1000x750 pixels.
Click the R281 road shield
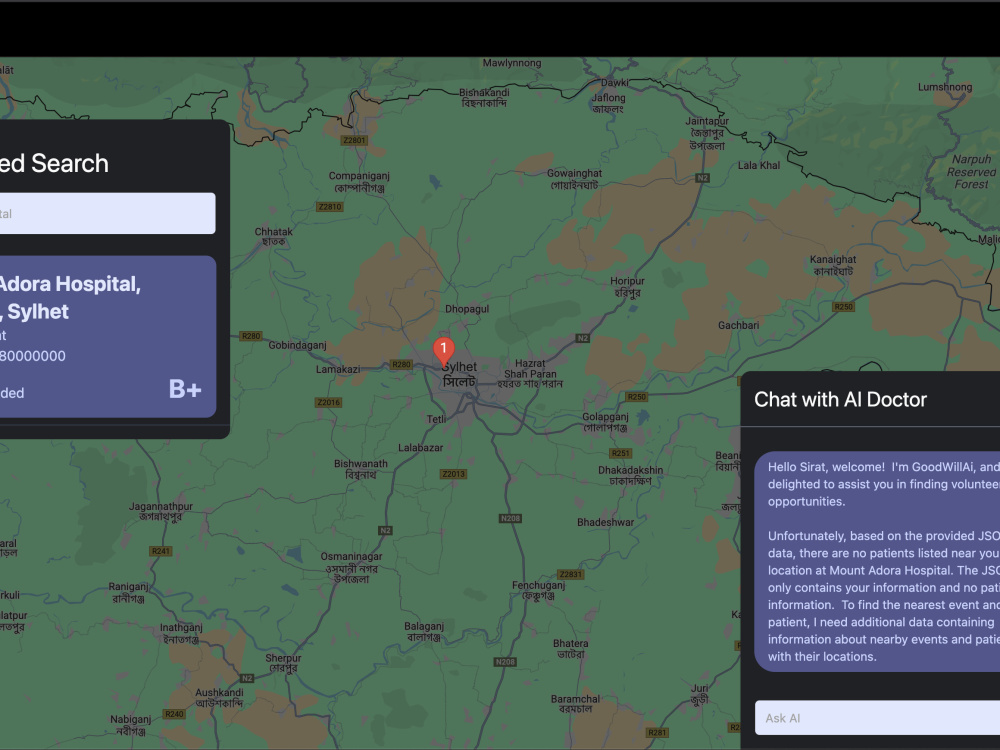pos(657,733)
